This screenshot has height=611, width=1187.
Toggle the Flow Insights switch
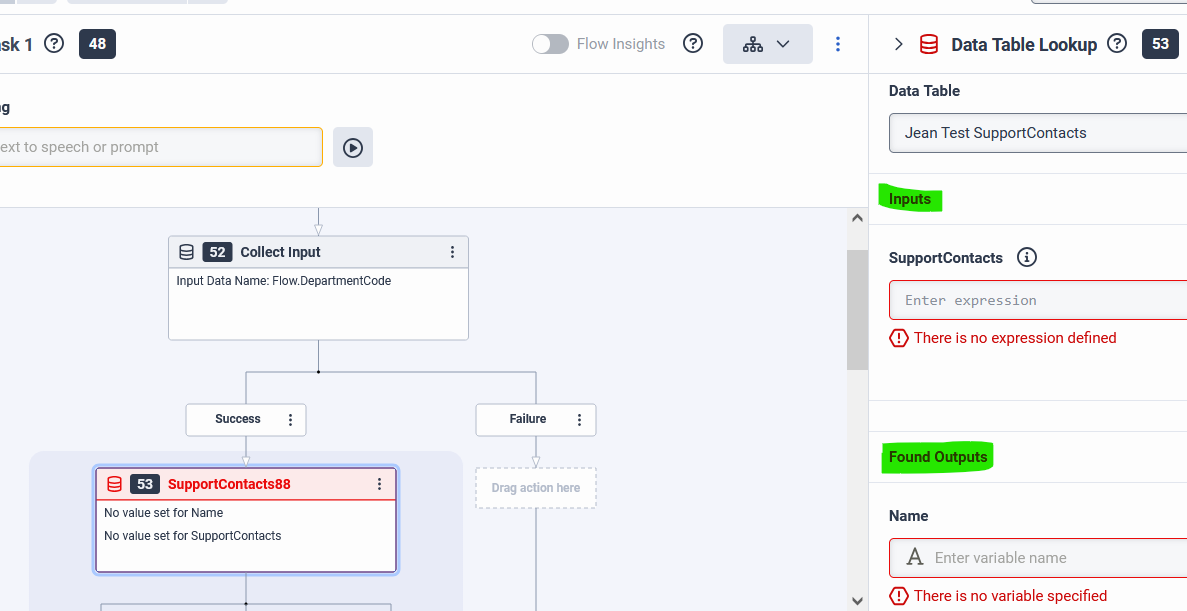pyautogui.click(x=550, y=44)
